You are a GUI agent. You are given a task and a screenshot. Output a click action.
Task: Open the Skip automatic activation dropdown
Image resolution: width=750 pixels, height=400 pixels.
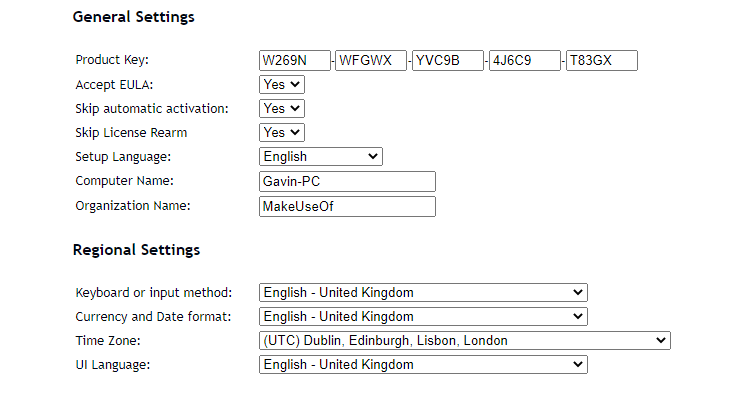[x=281, y=109]
